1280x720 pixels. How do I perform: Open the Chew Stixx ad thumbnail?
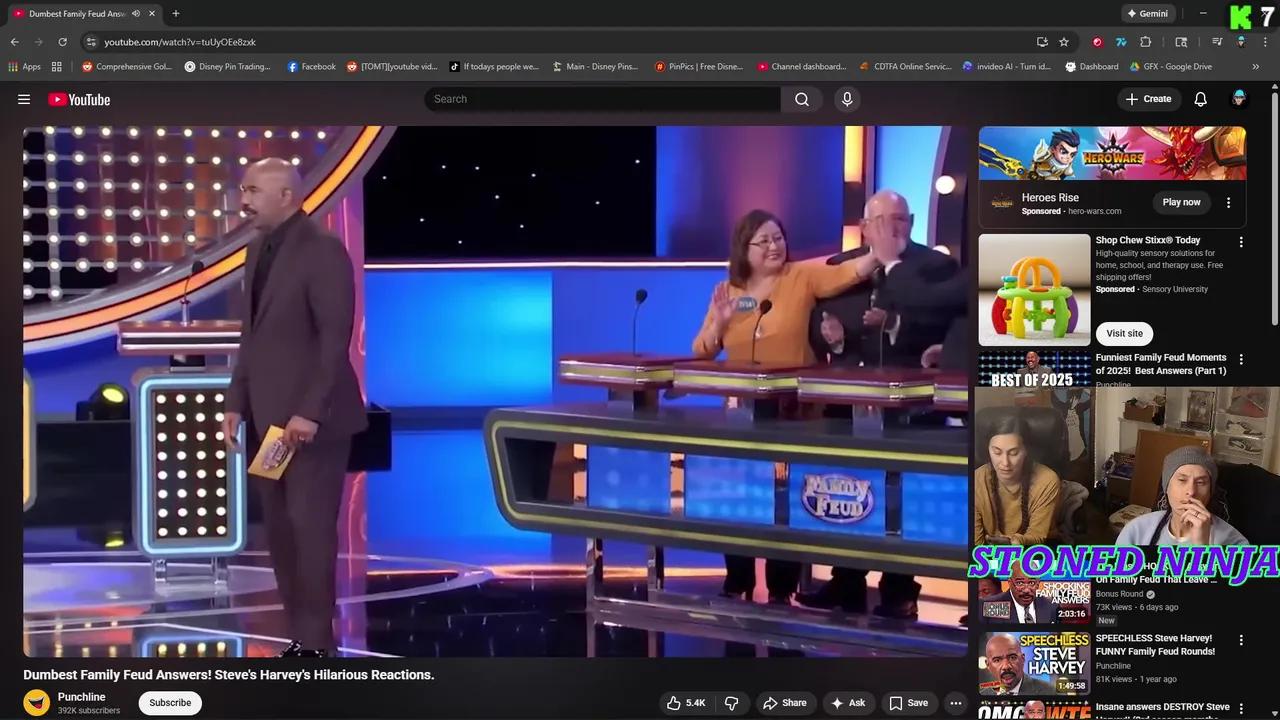(x=1034, y=290)
